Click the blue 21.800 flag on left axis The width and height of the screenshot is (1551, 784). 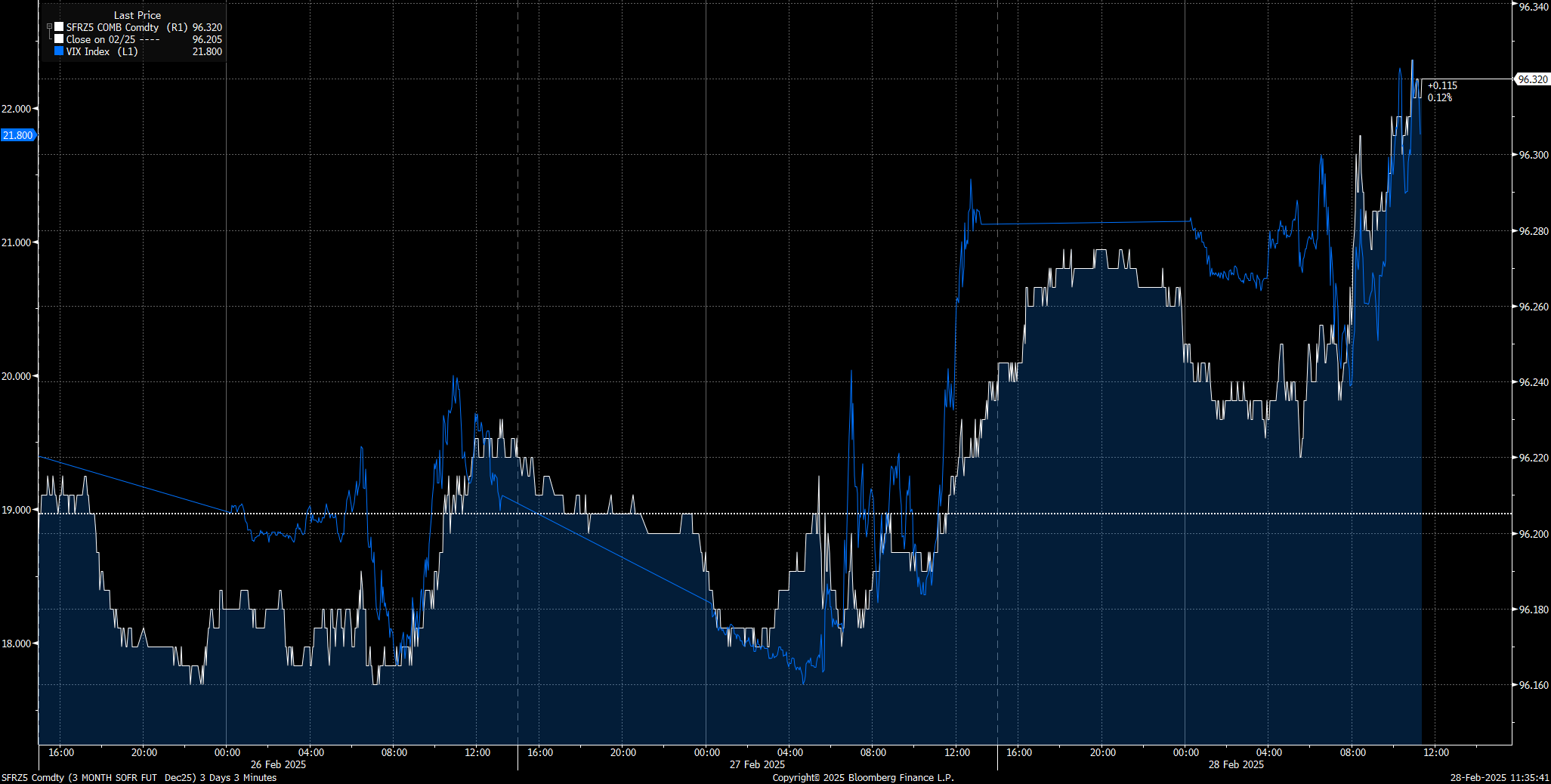17,135
